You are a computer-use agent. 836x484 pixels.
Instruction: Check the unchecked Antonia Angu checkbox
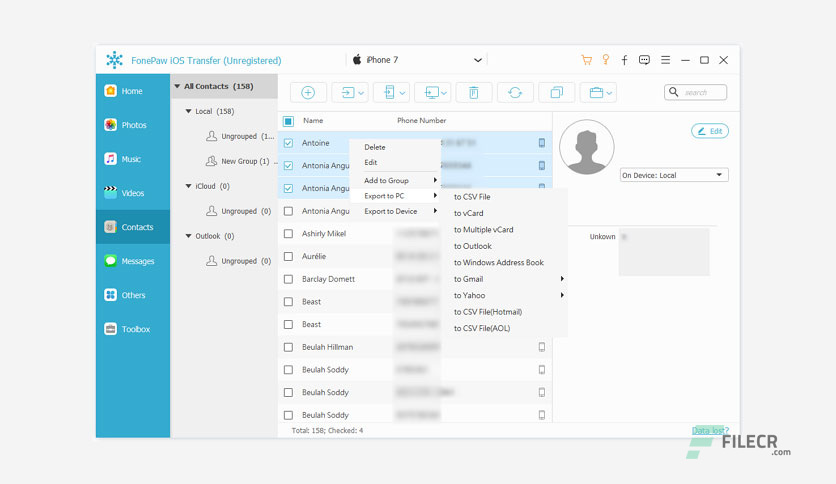(288, 211)
